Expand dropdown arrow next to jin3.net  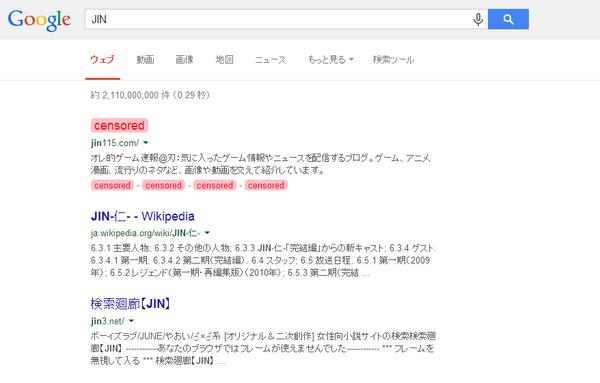pos(131,321)
